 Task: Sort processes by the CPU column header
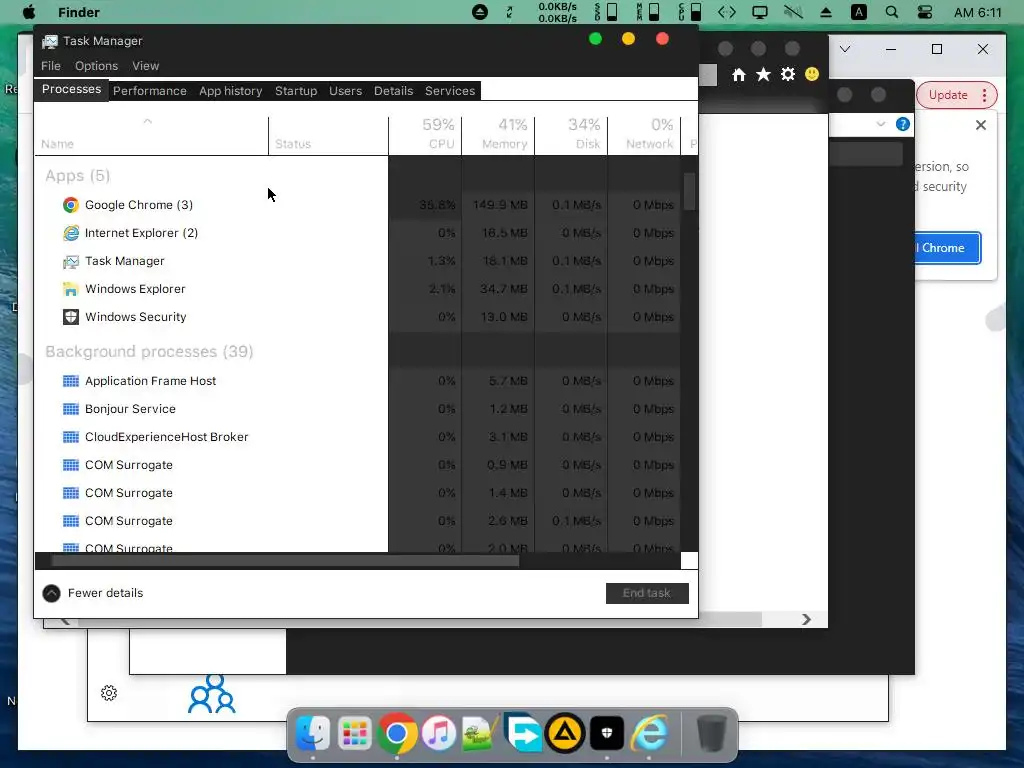(x=425, y=135)
